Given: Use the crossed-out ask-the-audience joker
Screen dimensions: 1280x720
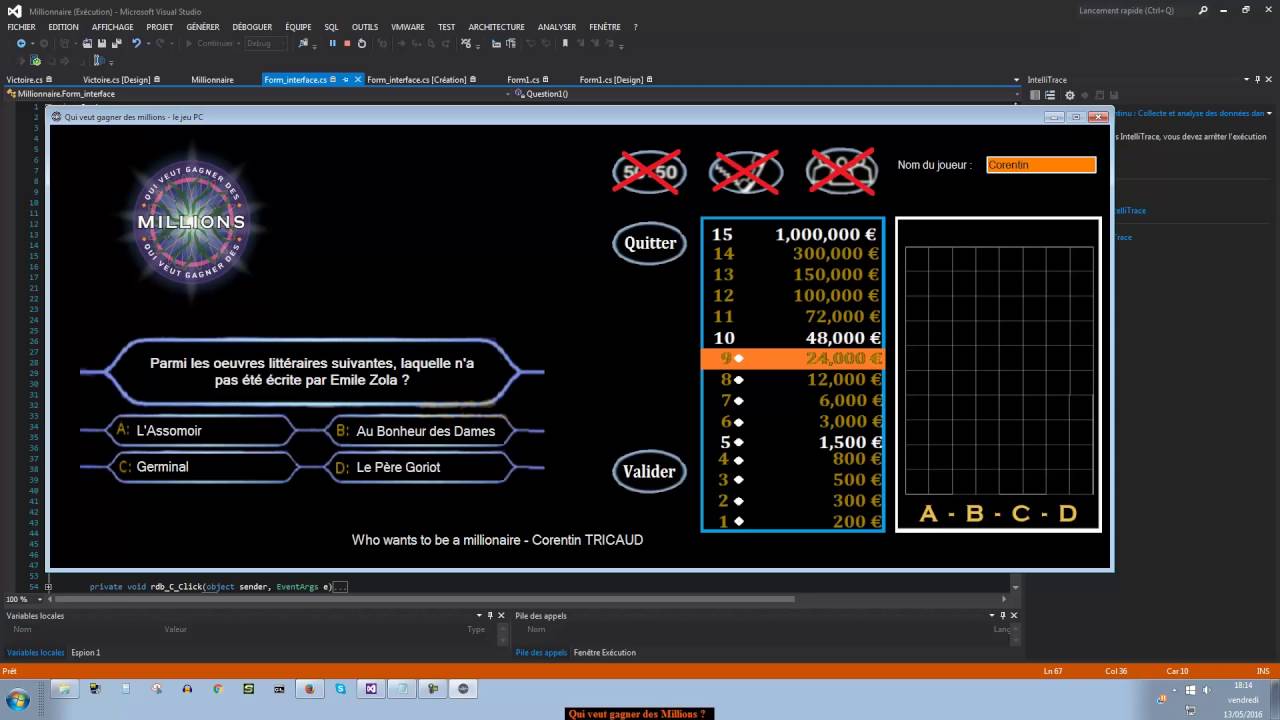Looking at the screenshot, I should 842,172.
